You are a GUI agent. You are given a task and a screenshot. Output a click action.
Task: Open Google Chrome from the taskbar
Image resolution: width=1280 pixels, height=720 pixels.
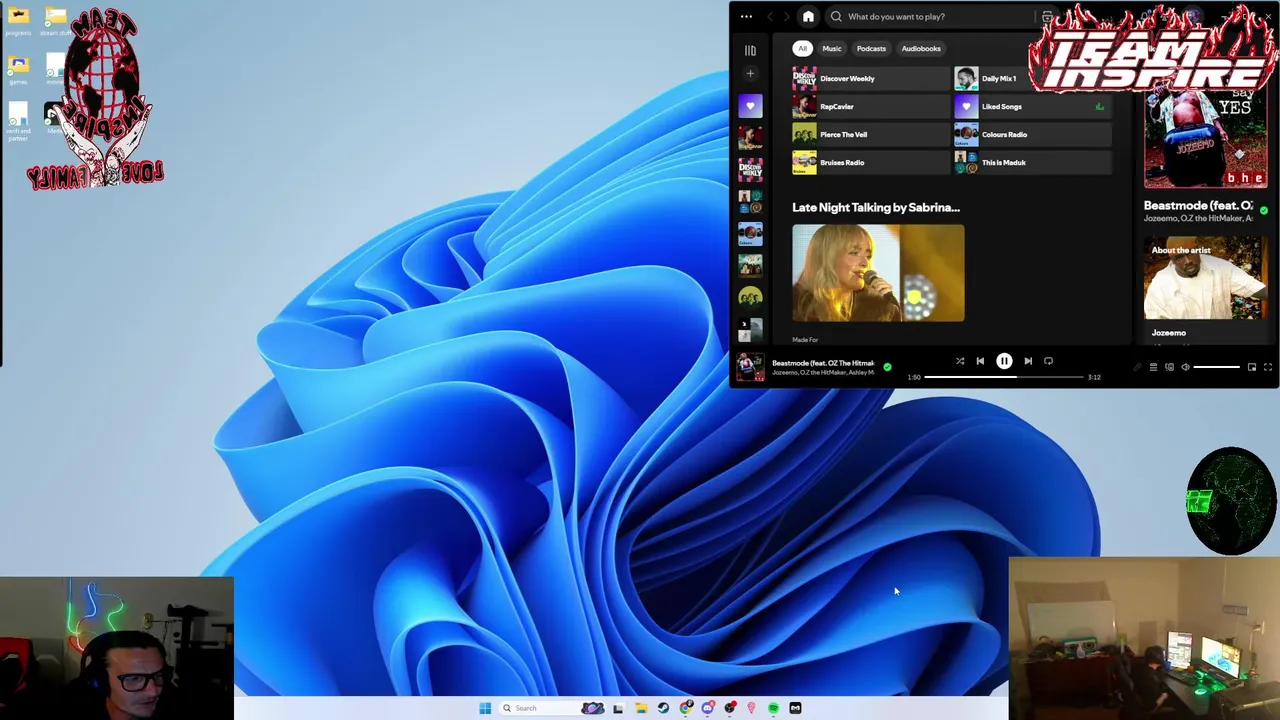685,708
